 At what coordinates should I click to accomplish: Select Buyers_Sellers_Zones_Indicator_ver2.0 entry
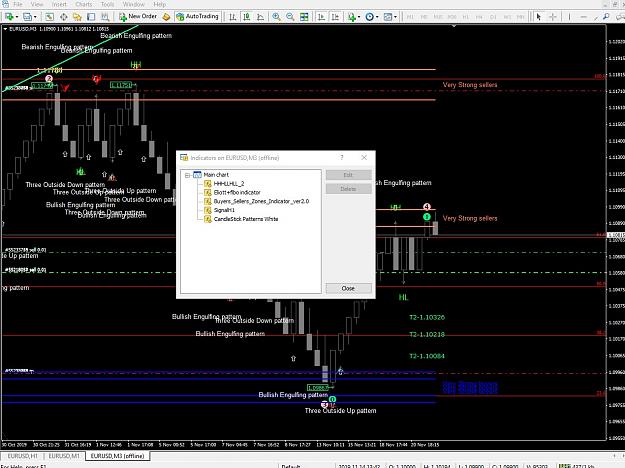coord(261,201)
